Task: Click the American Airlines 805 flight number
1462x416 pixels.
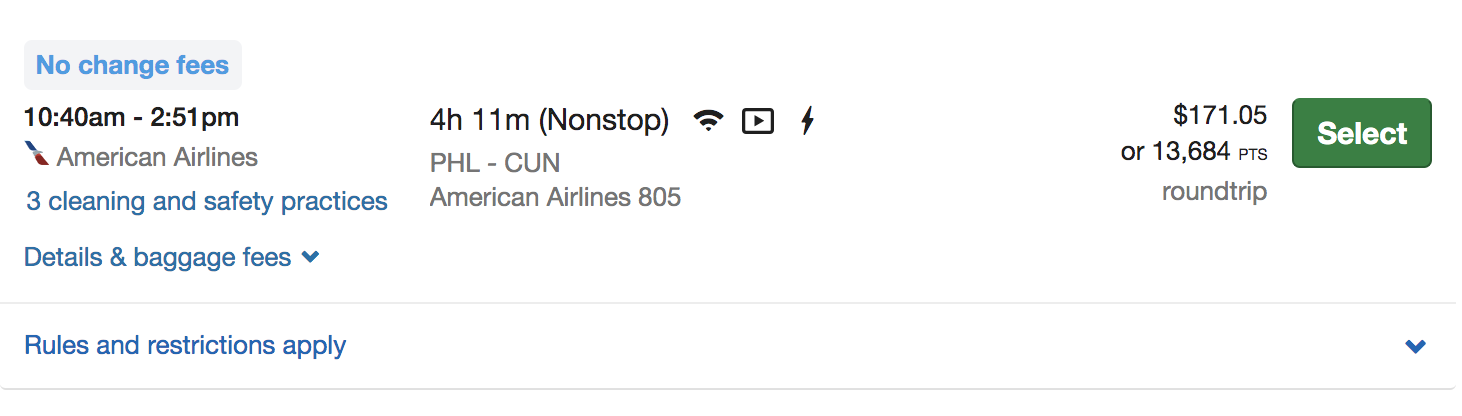Action: click(x=555, y=197)
